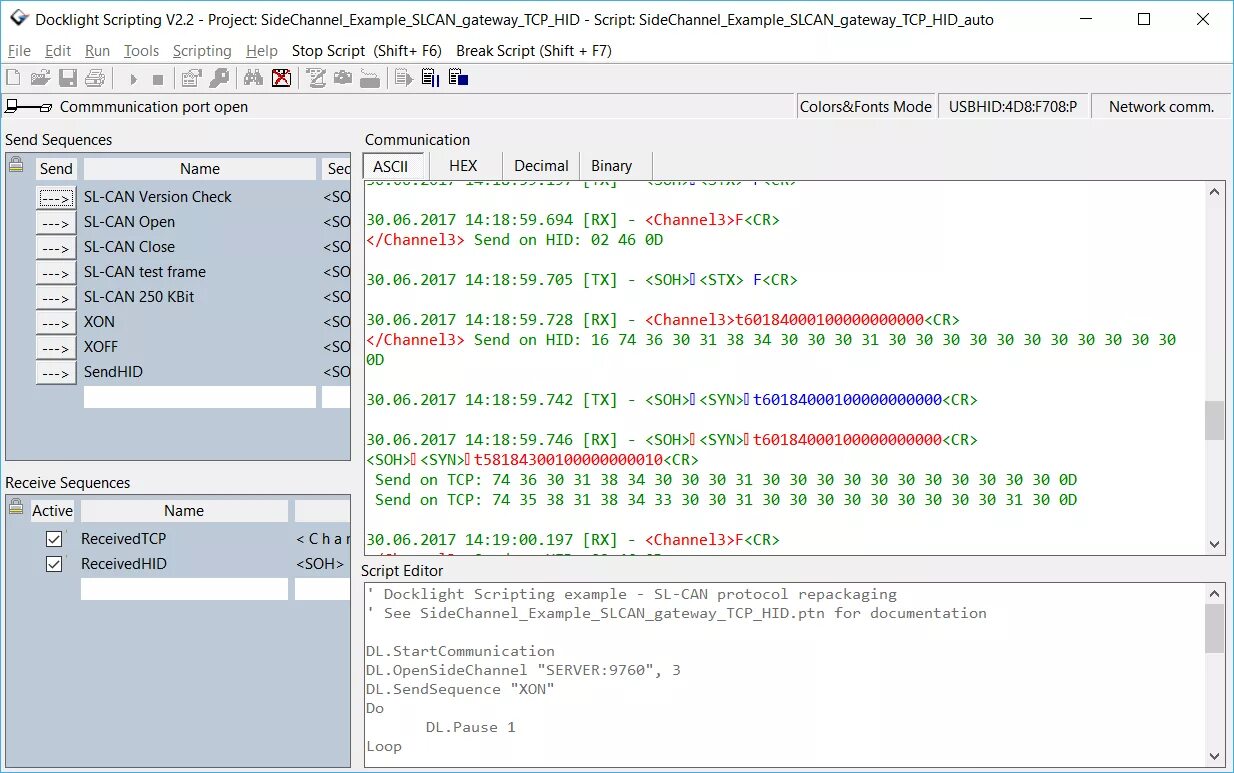
Task: Switch to the HEX tab
Action: click(x=463, y=166)
